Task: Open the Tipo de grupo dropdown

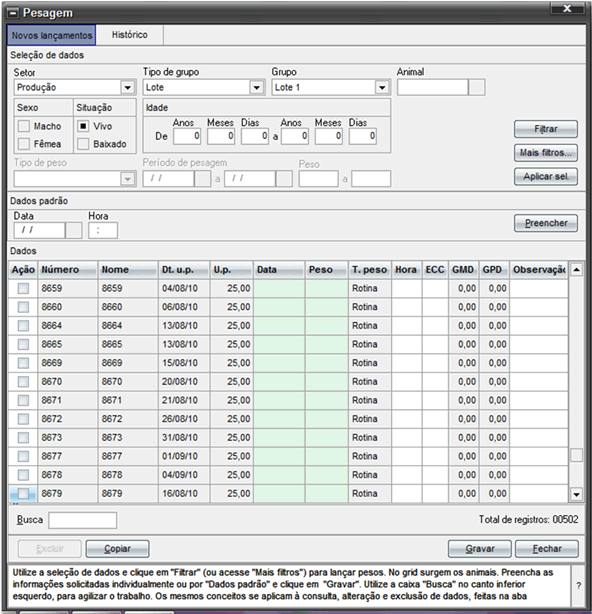Action: coord(256,87)
